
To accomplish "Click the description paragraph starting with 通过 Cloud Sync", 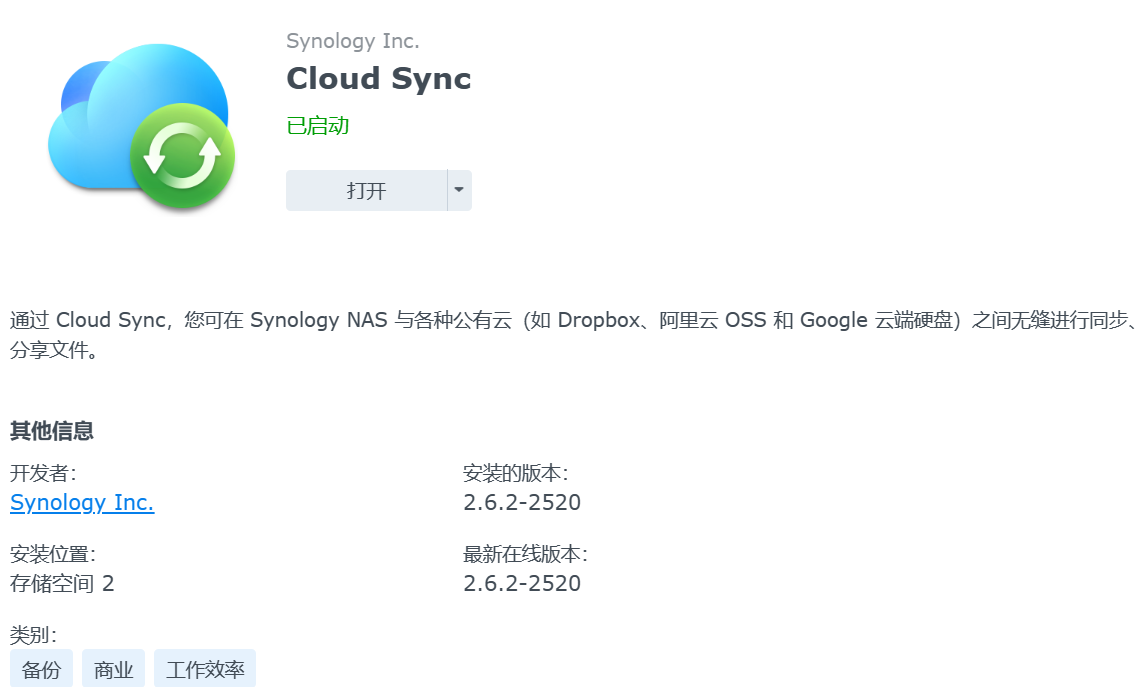I will click(x=570, y=334).
